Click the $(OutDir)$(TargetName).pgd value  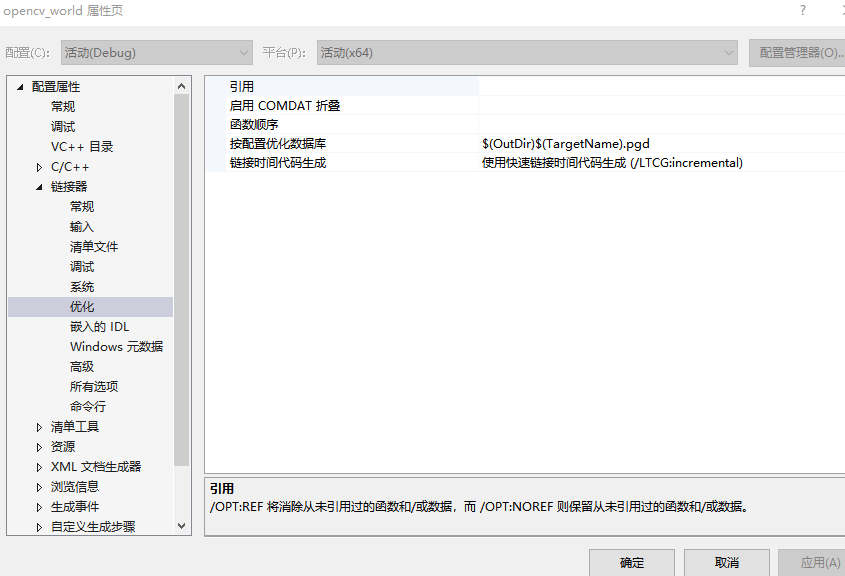click(x=566, y=143)
